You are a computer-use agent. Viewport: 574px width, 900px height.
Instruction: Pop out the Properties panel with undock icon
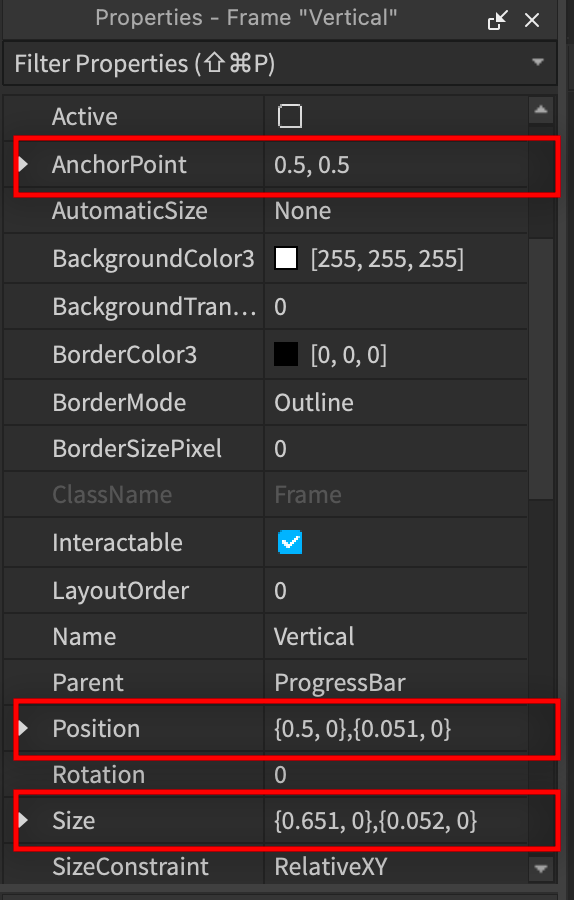coord(497,21)
